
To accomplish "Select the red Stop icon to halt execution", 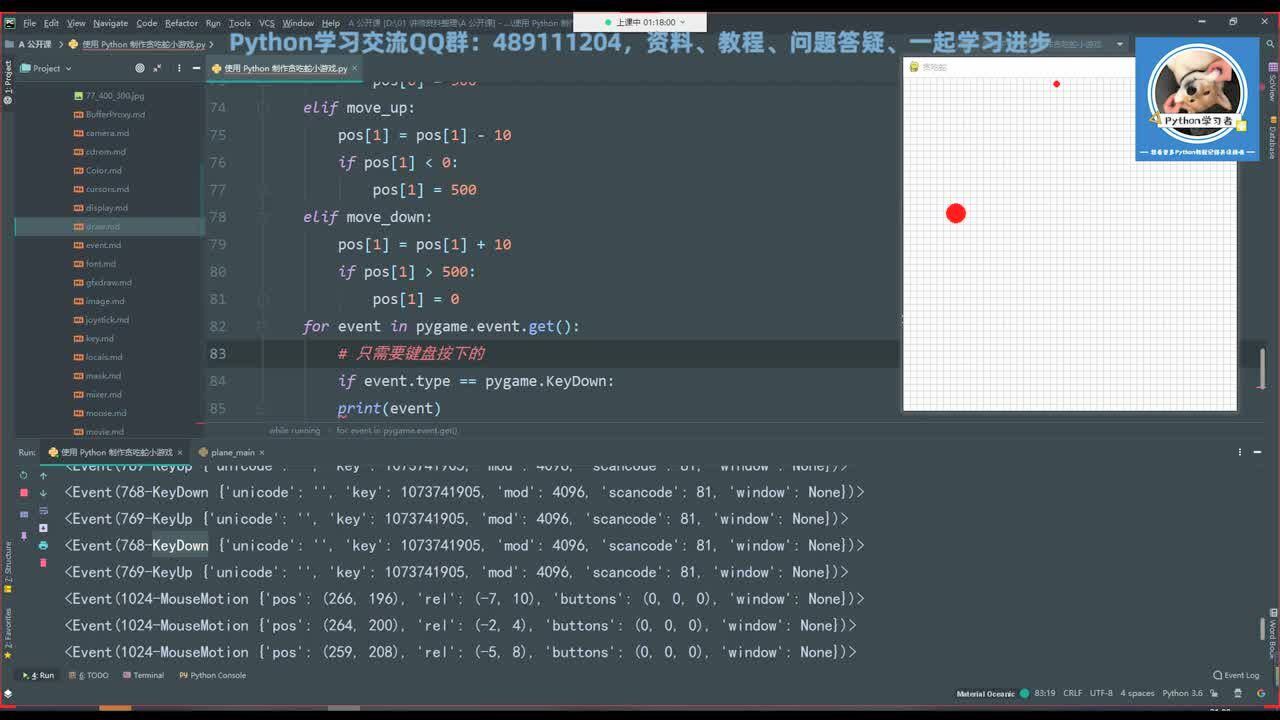I will 22,492.
